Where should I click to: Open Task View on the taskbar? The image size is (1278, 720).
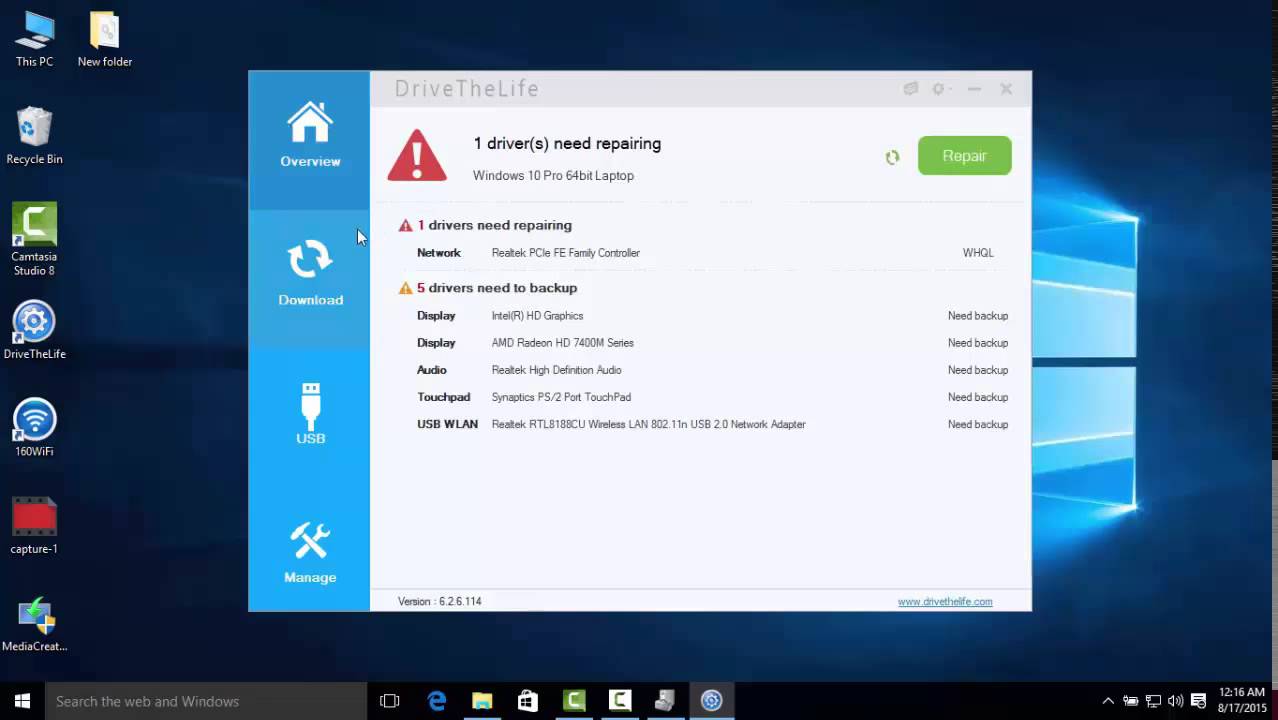pyautogui.click(x=390, y=701)
